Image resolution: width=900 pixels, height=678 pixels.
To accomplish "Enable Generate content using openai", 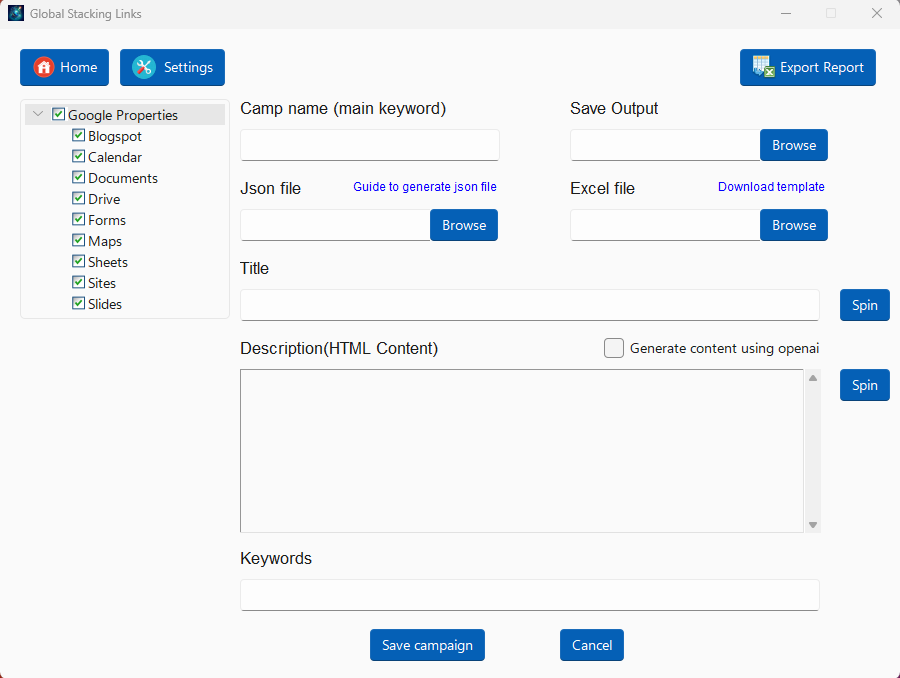I will pyautogui.click(x=614, y=348).
